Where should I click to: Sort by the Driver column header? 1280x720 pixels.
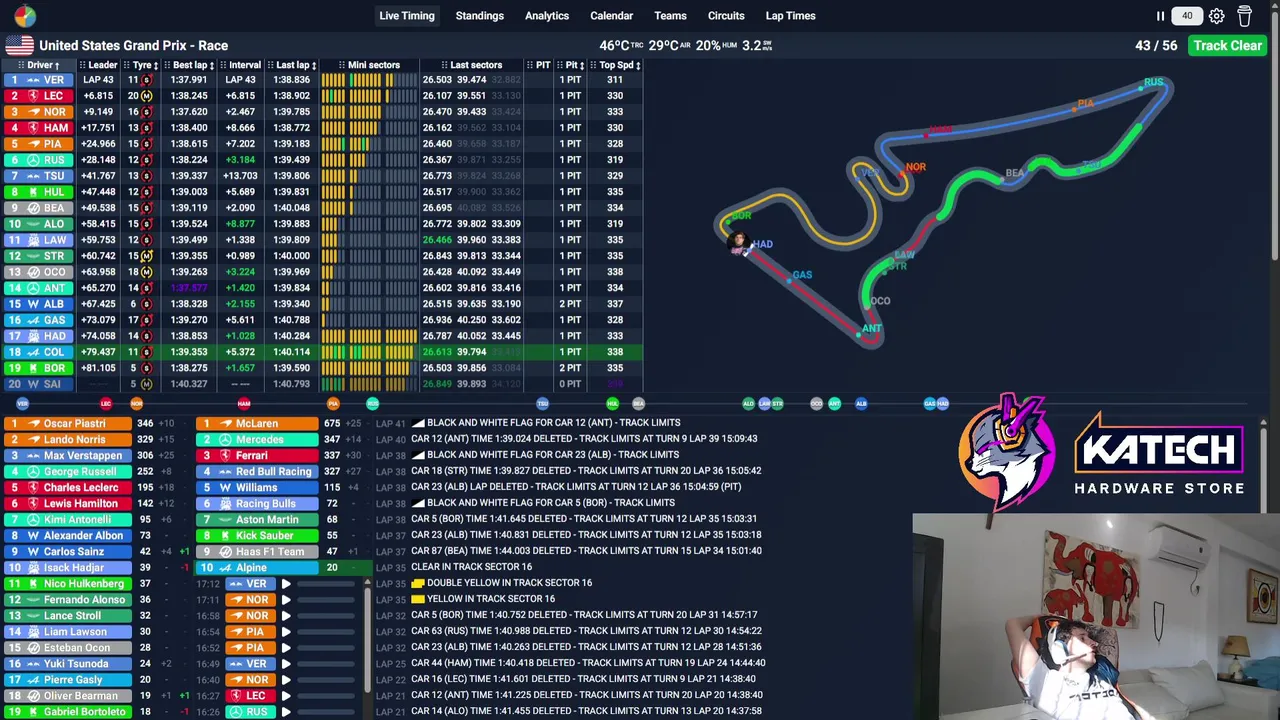(39, 65)
